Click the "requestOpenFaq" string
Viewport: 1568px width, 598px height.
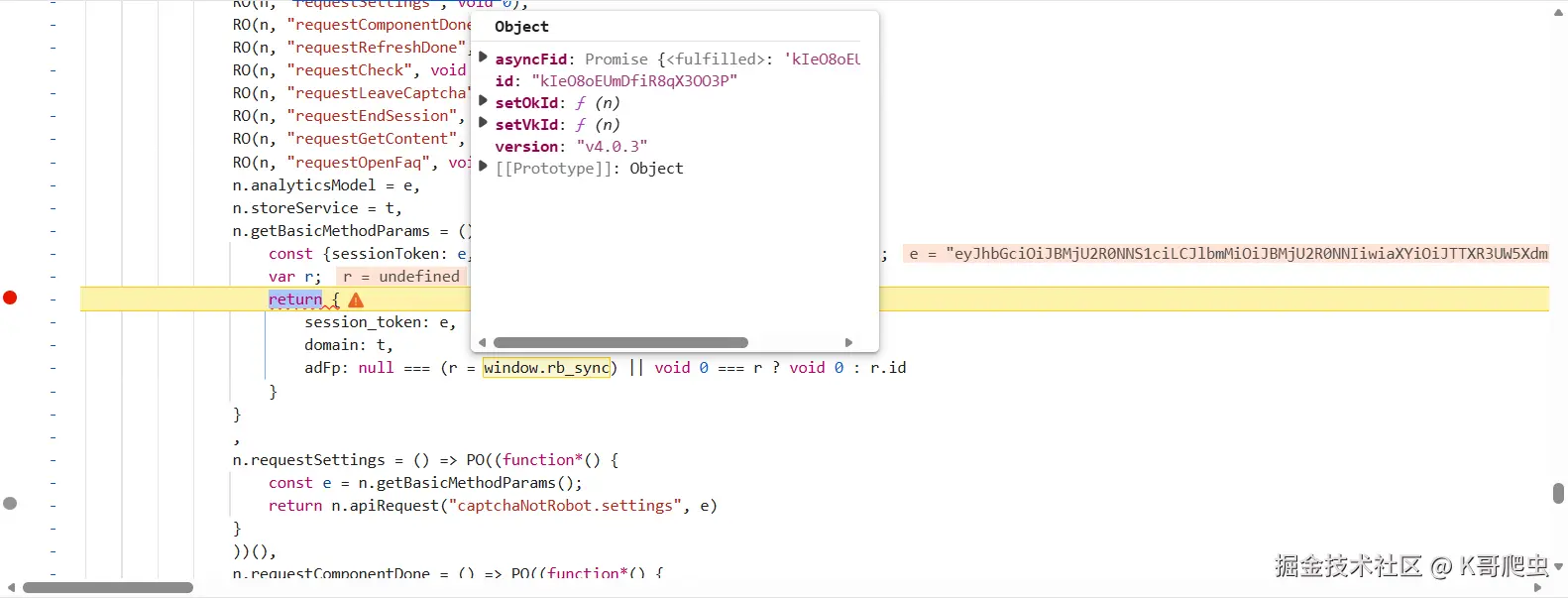click(358, 162)
